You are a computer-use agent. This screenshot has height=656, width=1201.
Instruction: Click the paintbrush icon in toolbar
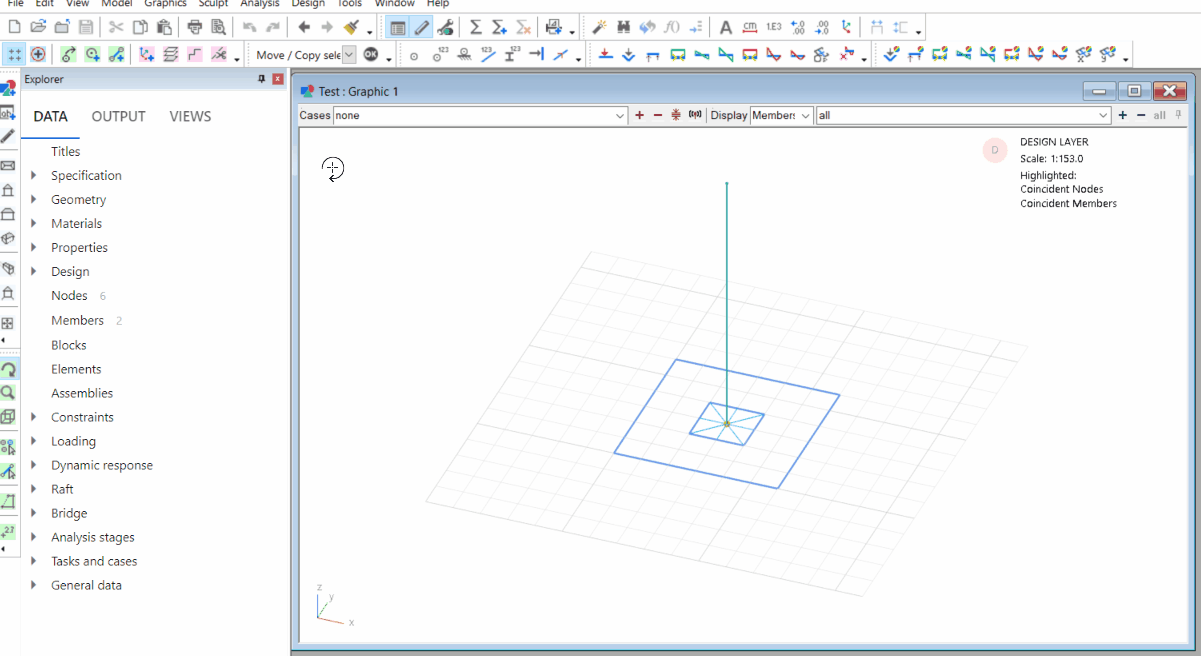(351, 27)
